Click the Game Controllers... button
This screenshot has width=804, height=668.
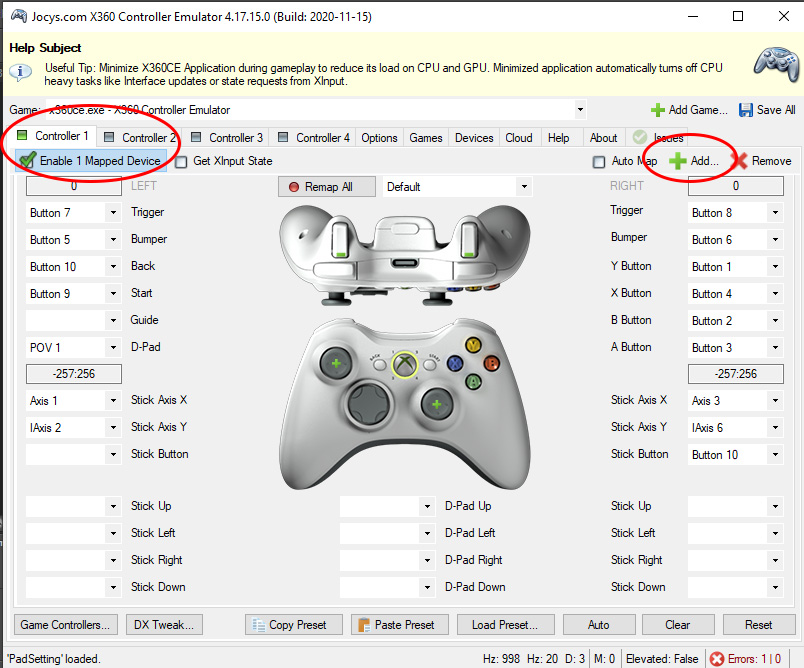(66, 625)
